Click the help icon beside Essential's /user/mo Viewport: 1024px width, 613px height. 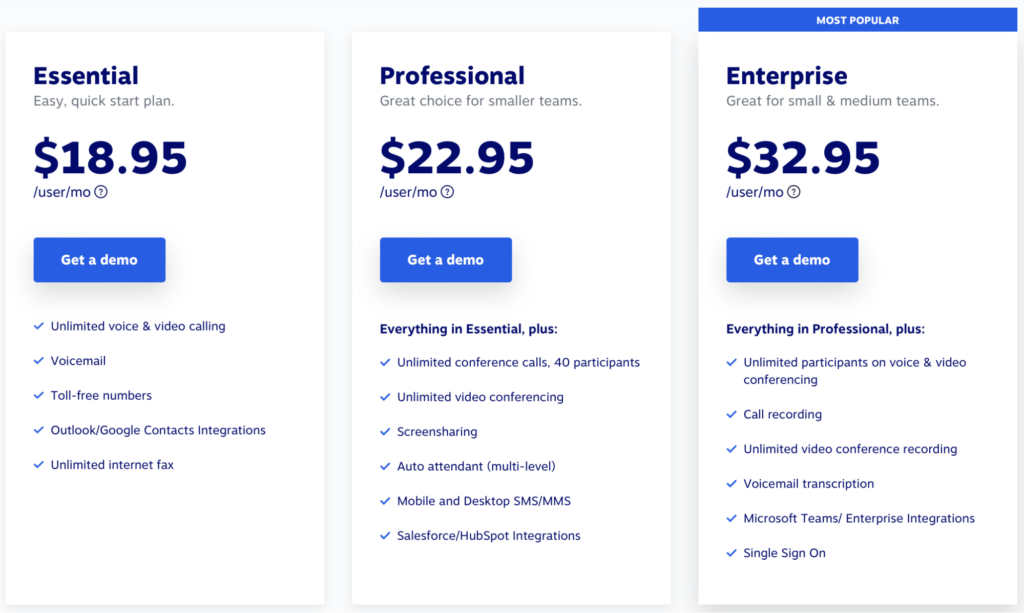(x=101, y=192)
